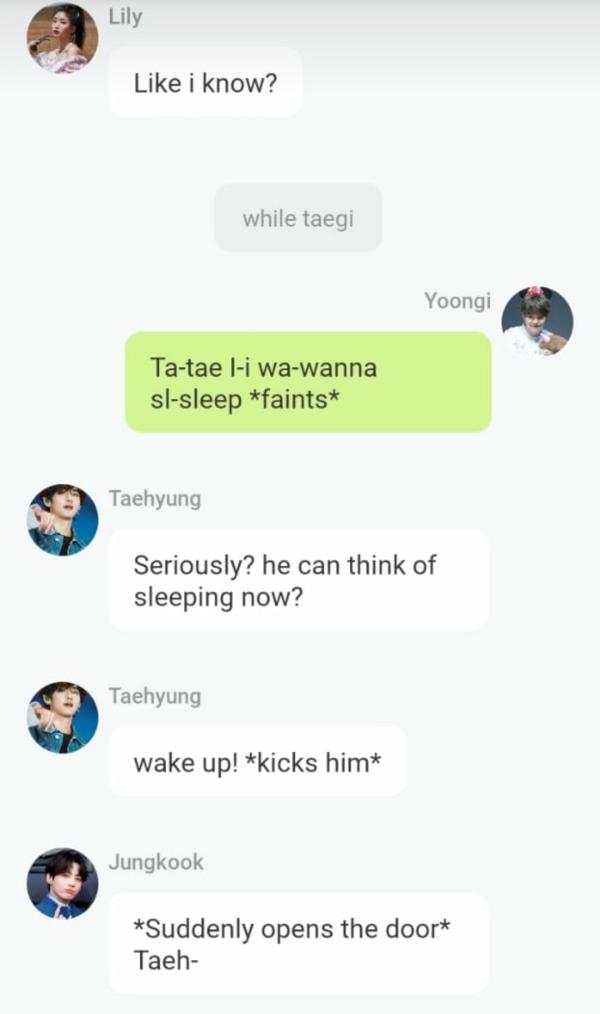Open first Taehyung avatar above 'Seriously?' message

(63, 520)
